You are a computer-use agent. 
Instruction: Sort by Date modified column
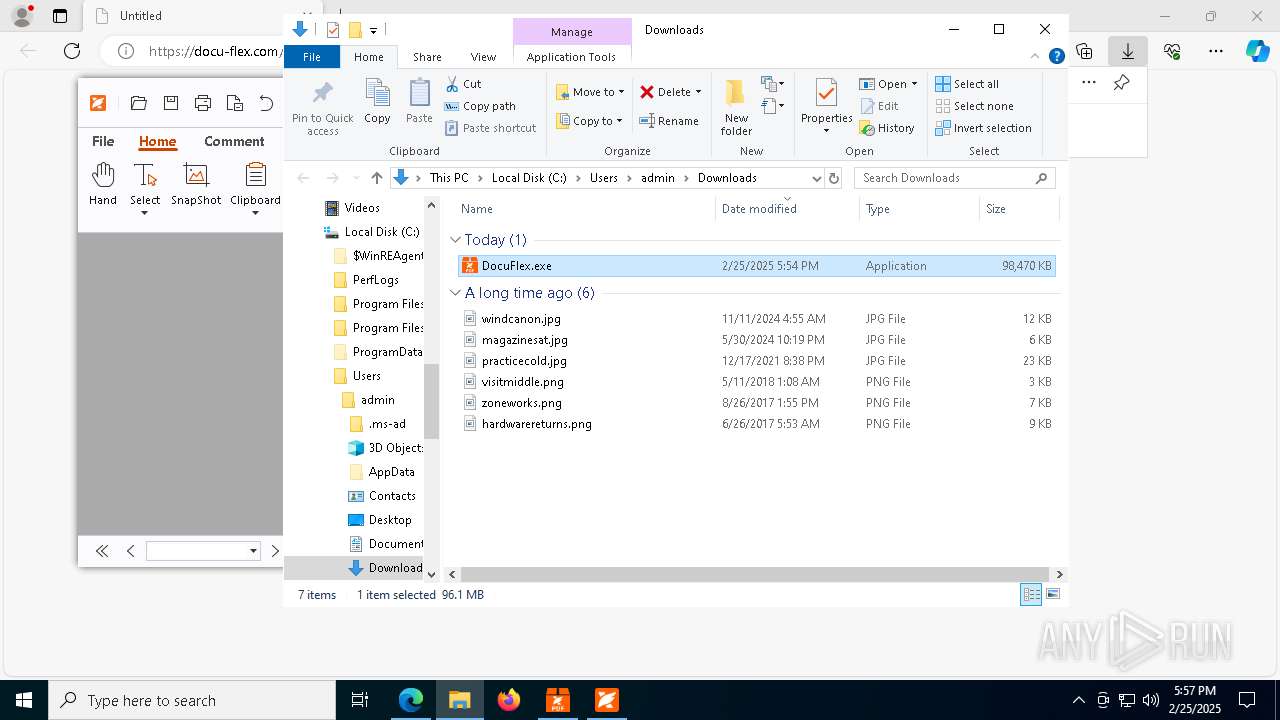[x=787, y=209]
